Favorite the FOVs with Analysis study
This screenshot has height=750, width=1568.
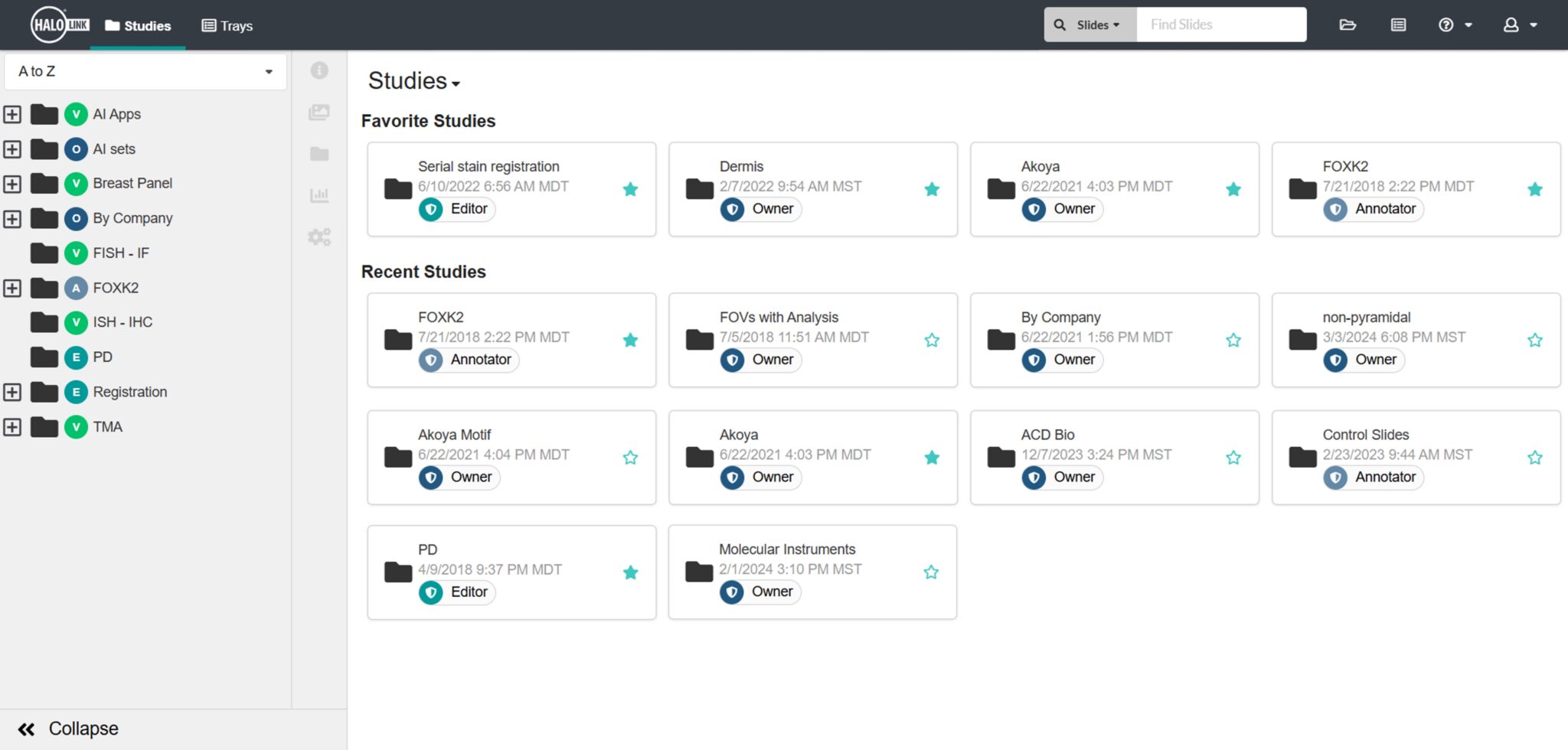click(932, 339)
